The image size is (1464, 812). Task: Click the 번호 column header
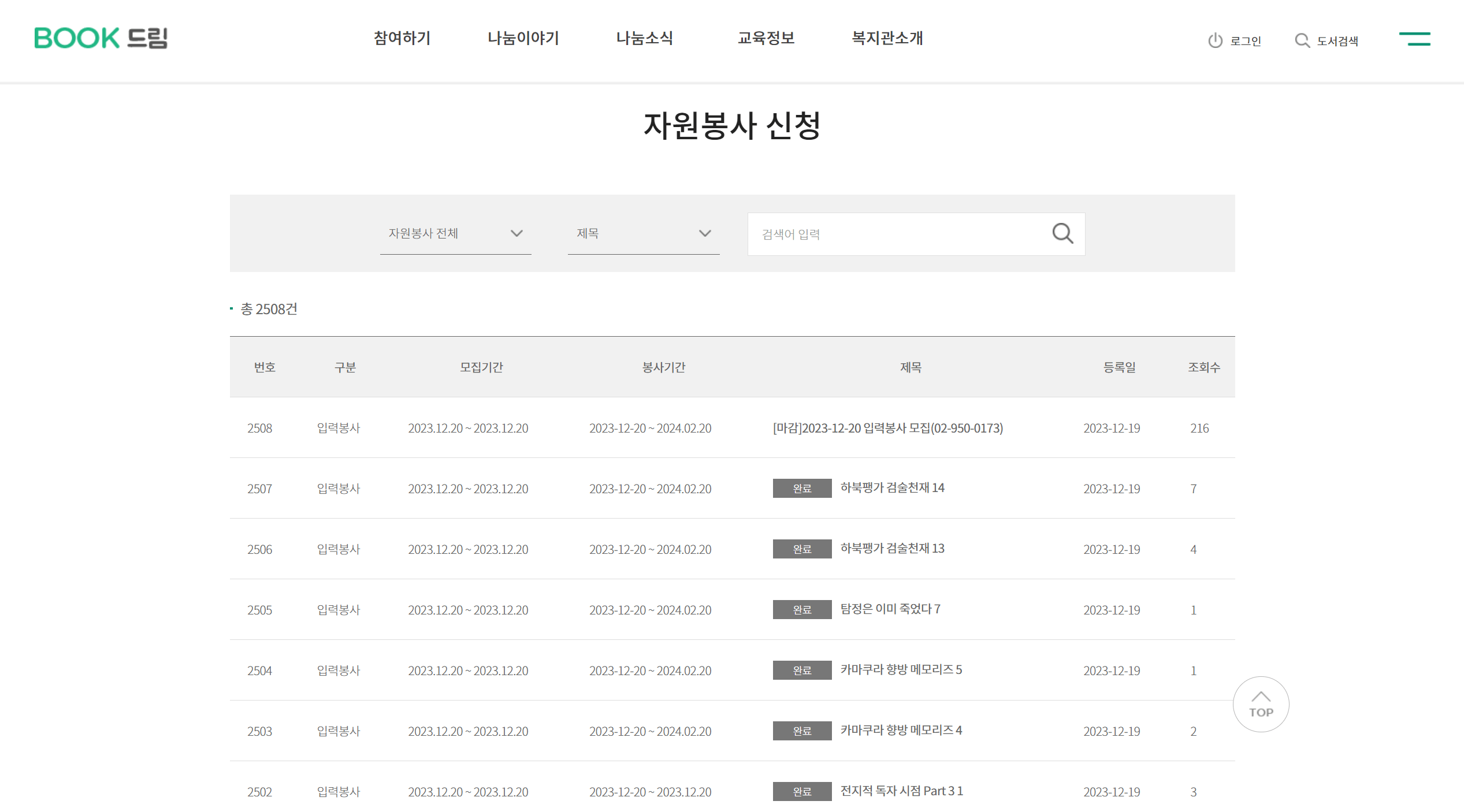[x=265, y=367]
